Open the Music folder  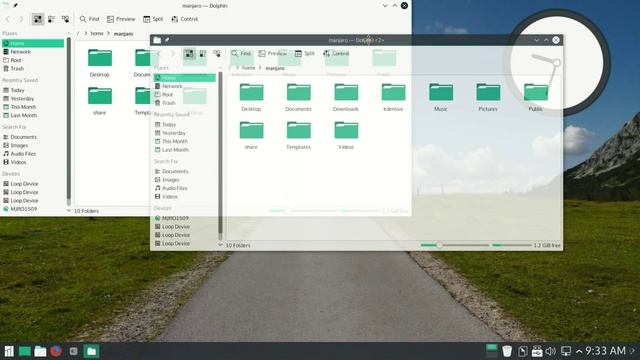441,97
